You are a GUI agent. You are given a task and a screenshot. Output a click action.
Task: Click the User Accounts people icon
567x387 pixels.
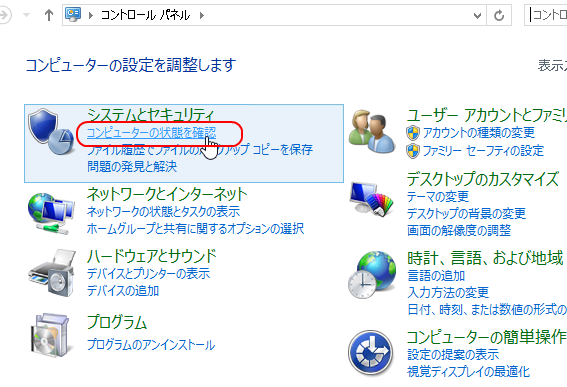pos(372,132)
